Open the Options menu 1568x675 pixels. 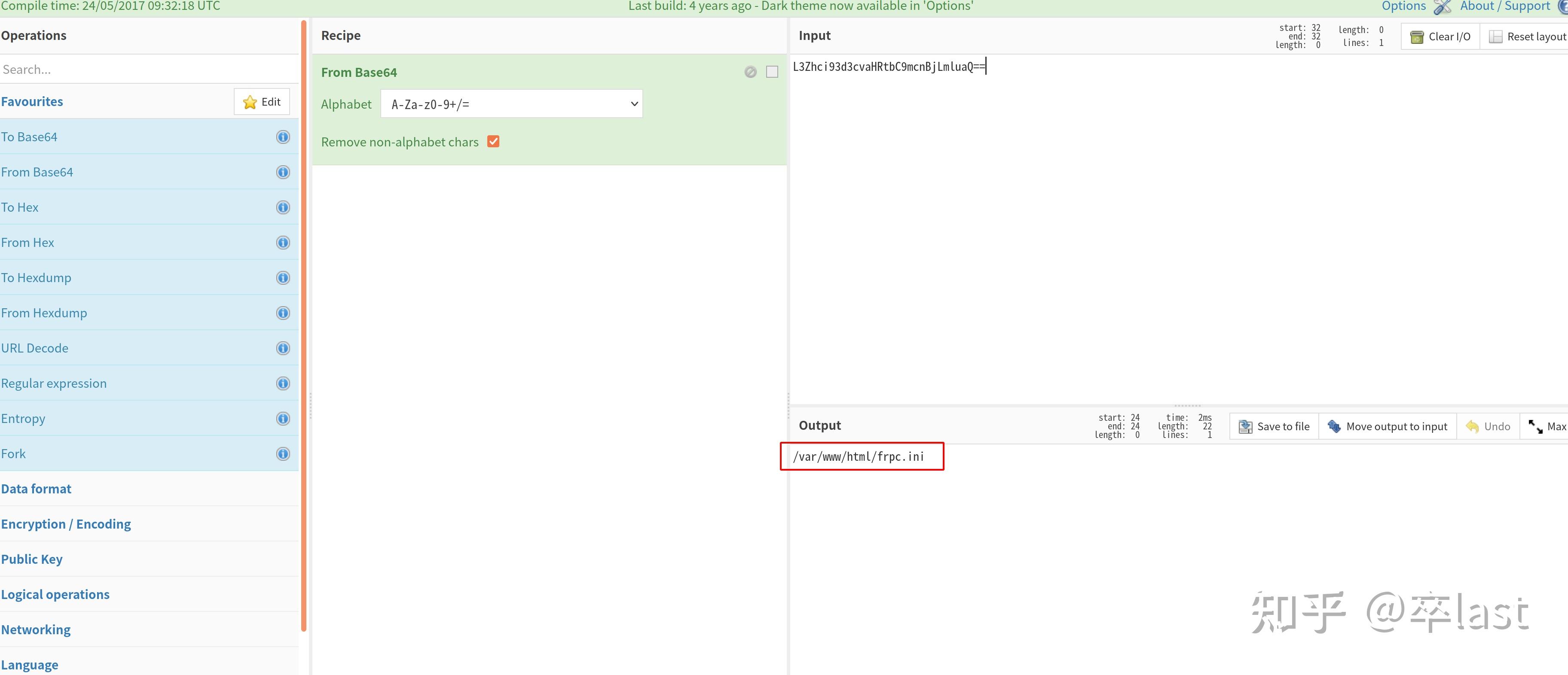click(x=1404, y=6)
